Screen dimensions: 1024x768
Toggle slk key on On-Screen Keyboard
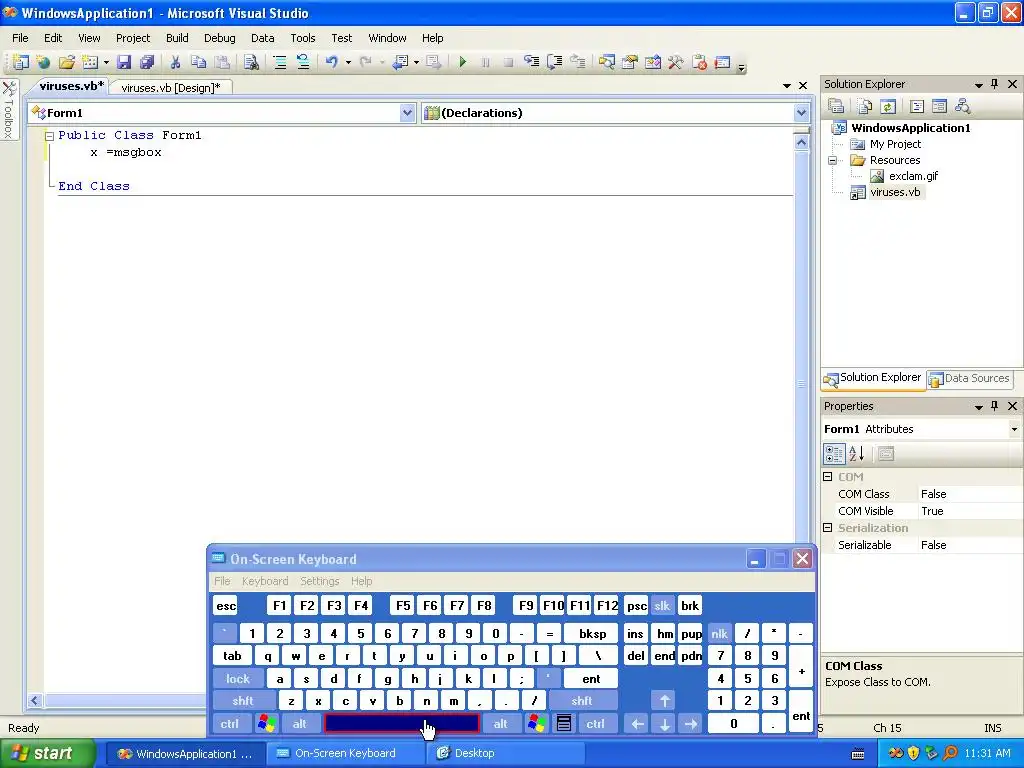662,605
